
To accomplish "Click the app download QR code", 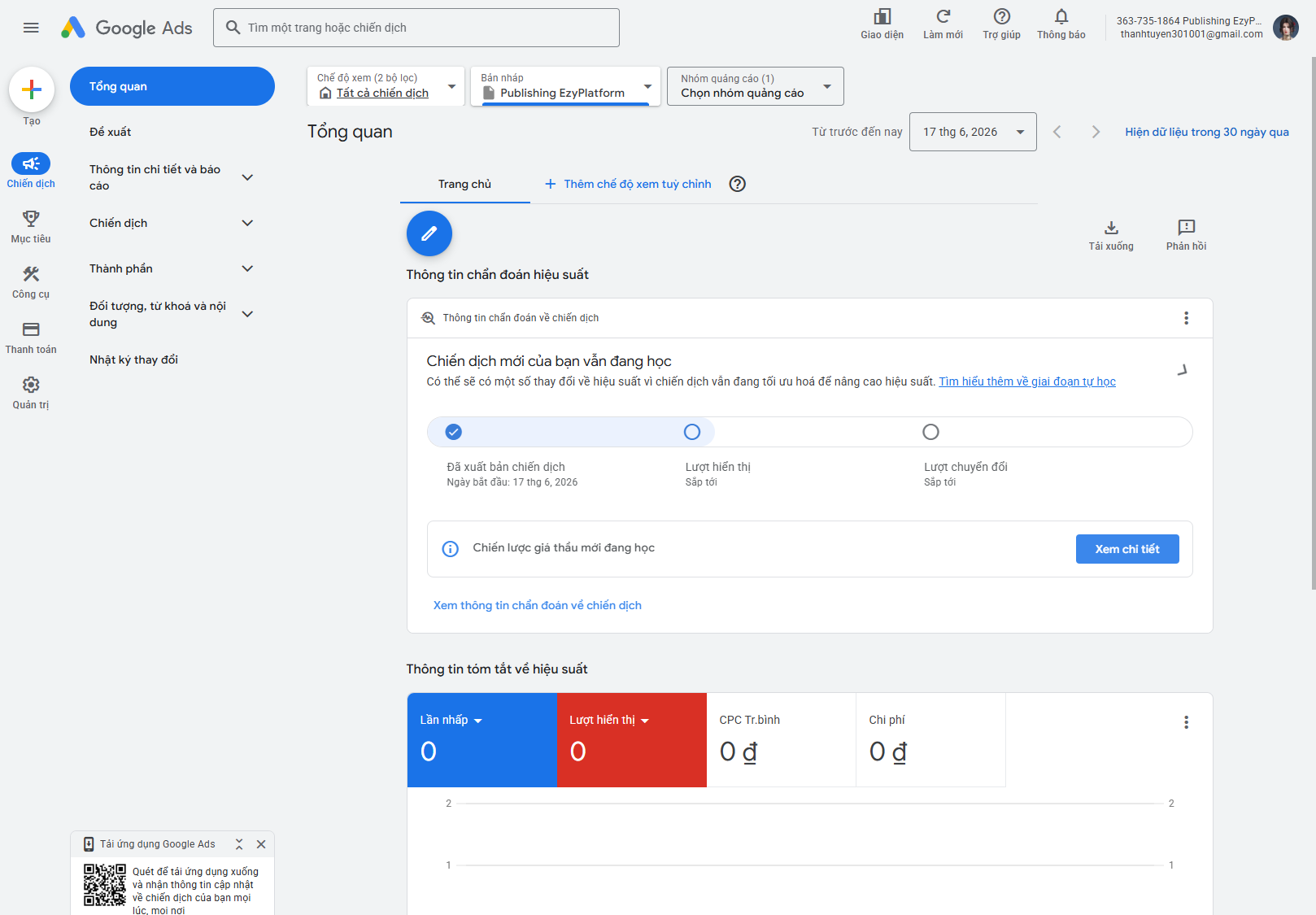I will point(105,885).
